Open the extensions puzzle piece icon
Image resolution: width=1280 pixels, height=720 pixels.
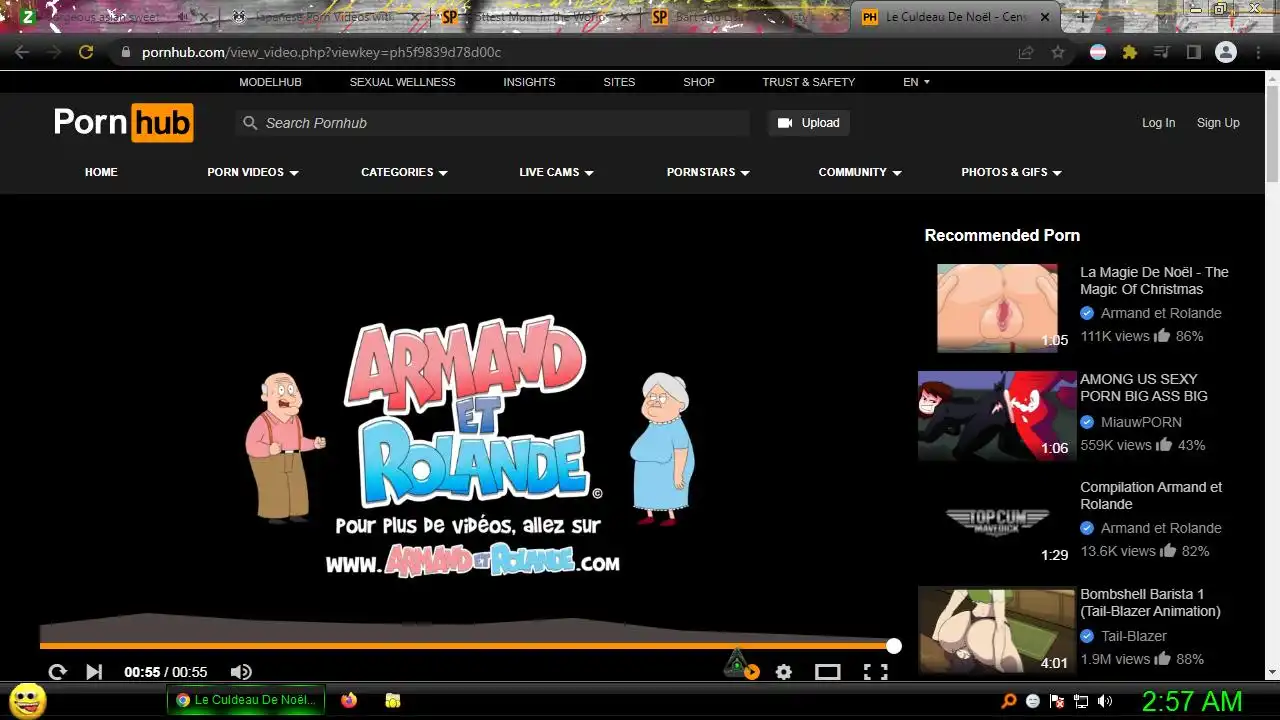[x=1130, y=52]
